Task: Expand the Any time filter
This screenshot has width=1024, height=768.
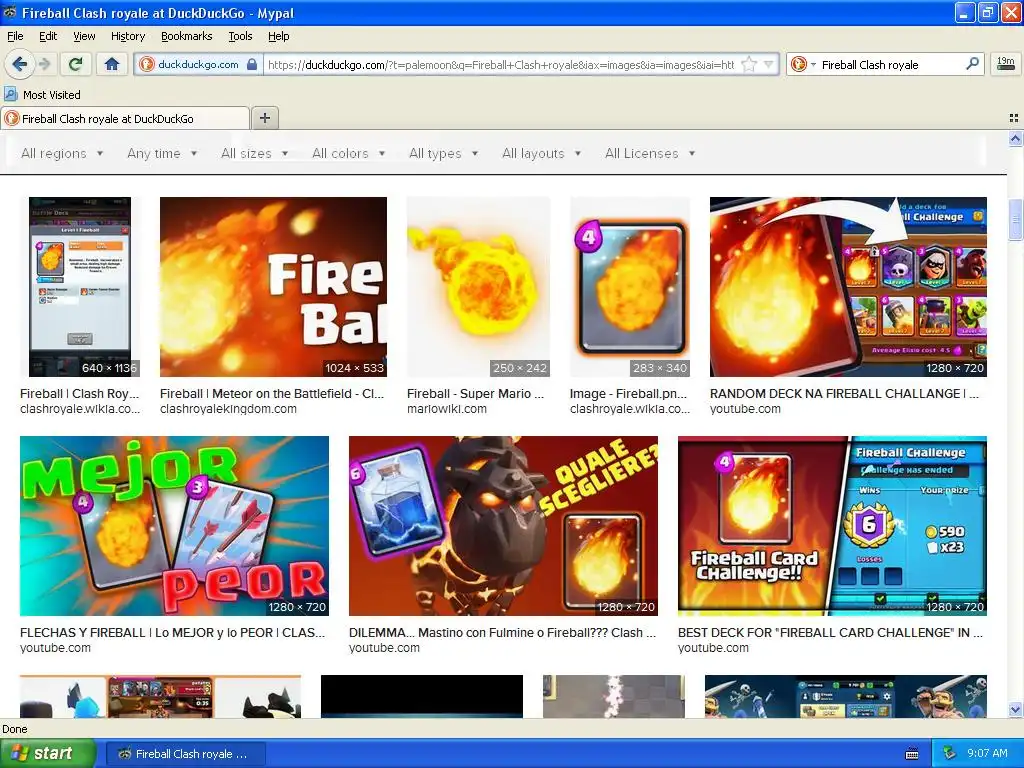Action: click(x=162, y=153)
